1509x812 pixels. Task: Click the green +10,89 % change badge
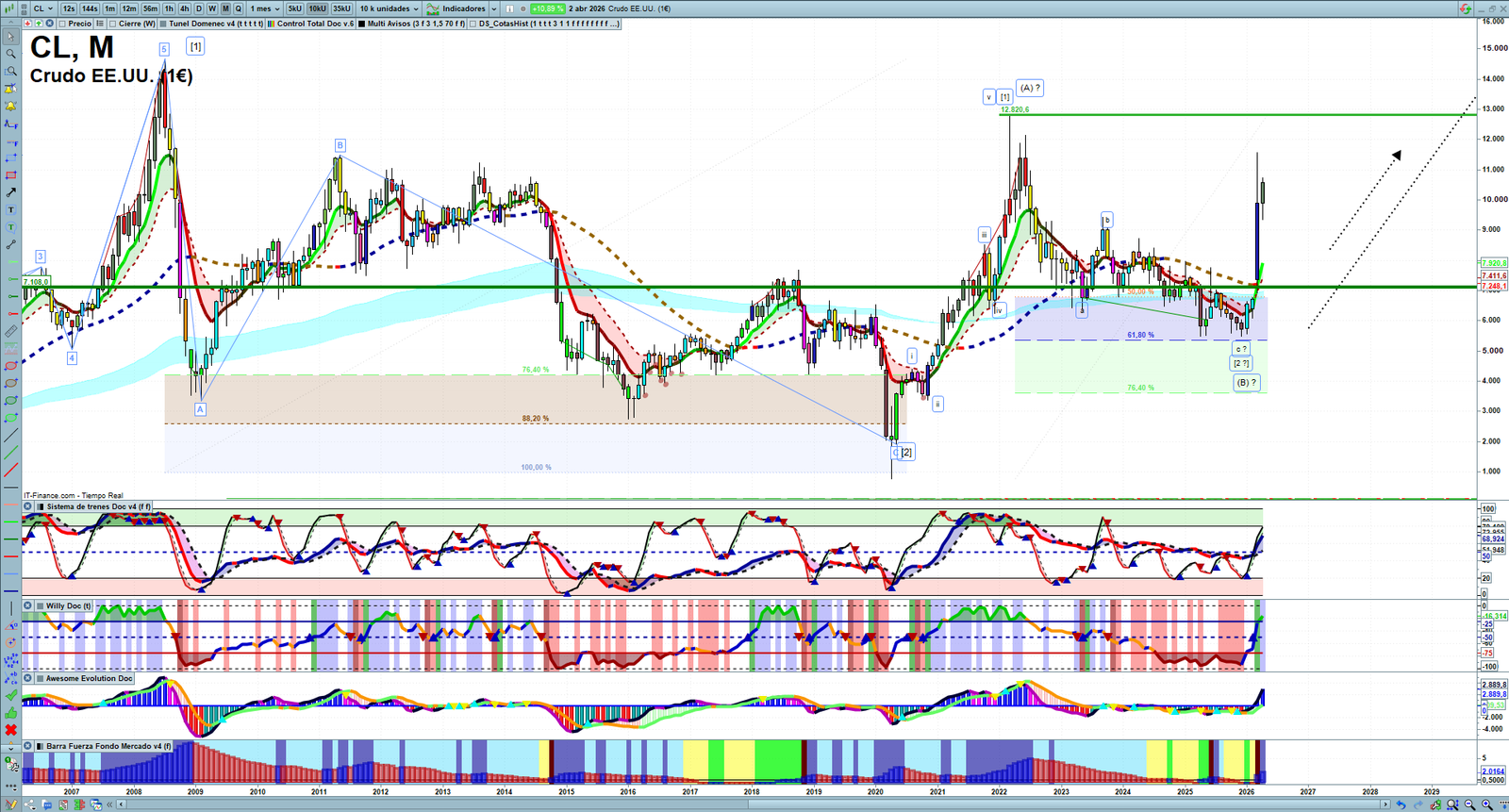(x=548, y=8)
